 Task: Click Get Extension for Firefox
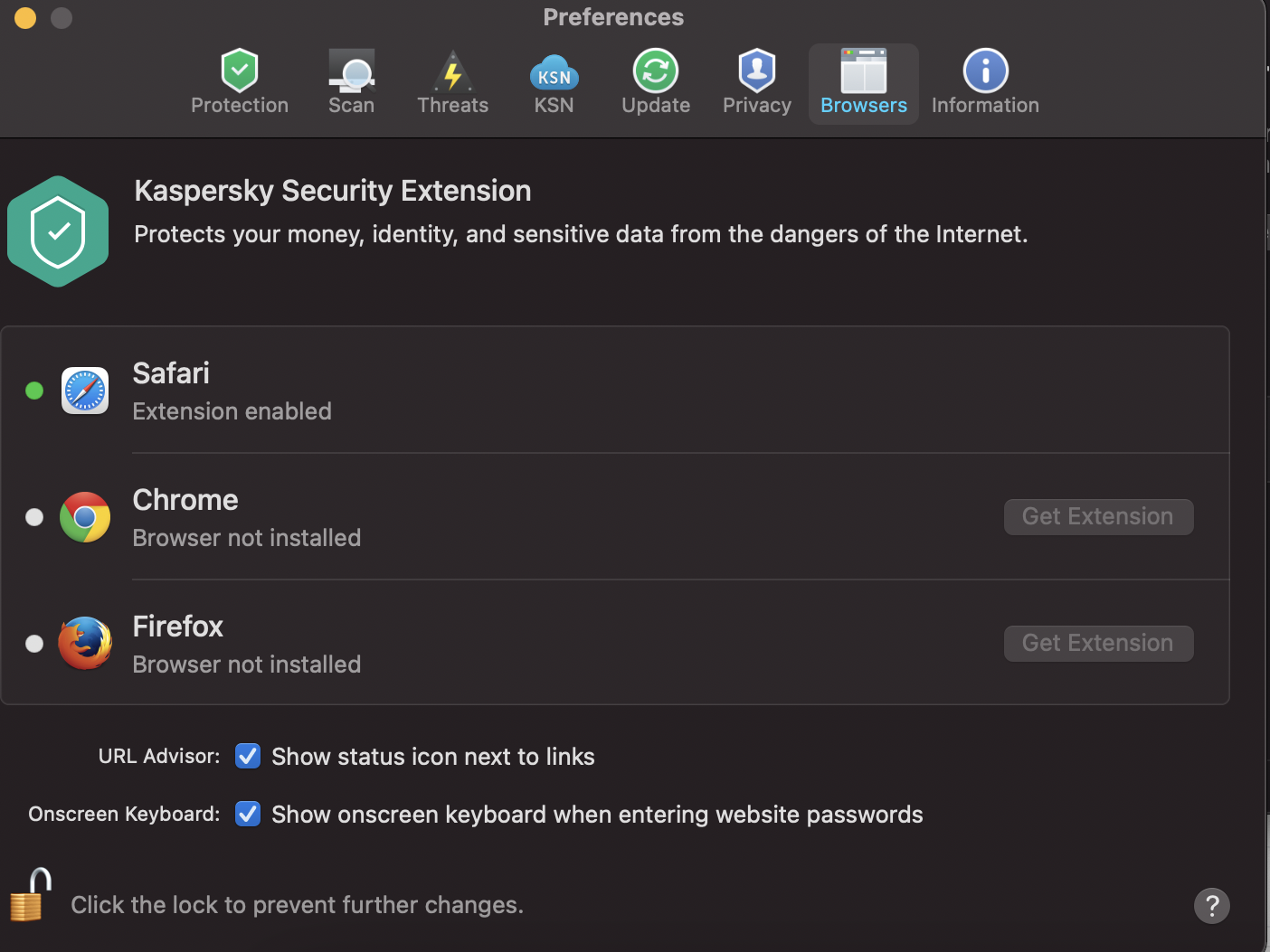(1098, 644)
